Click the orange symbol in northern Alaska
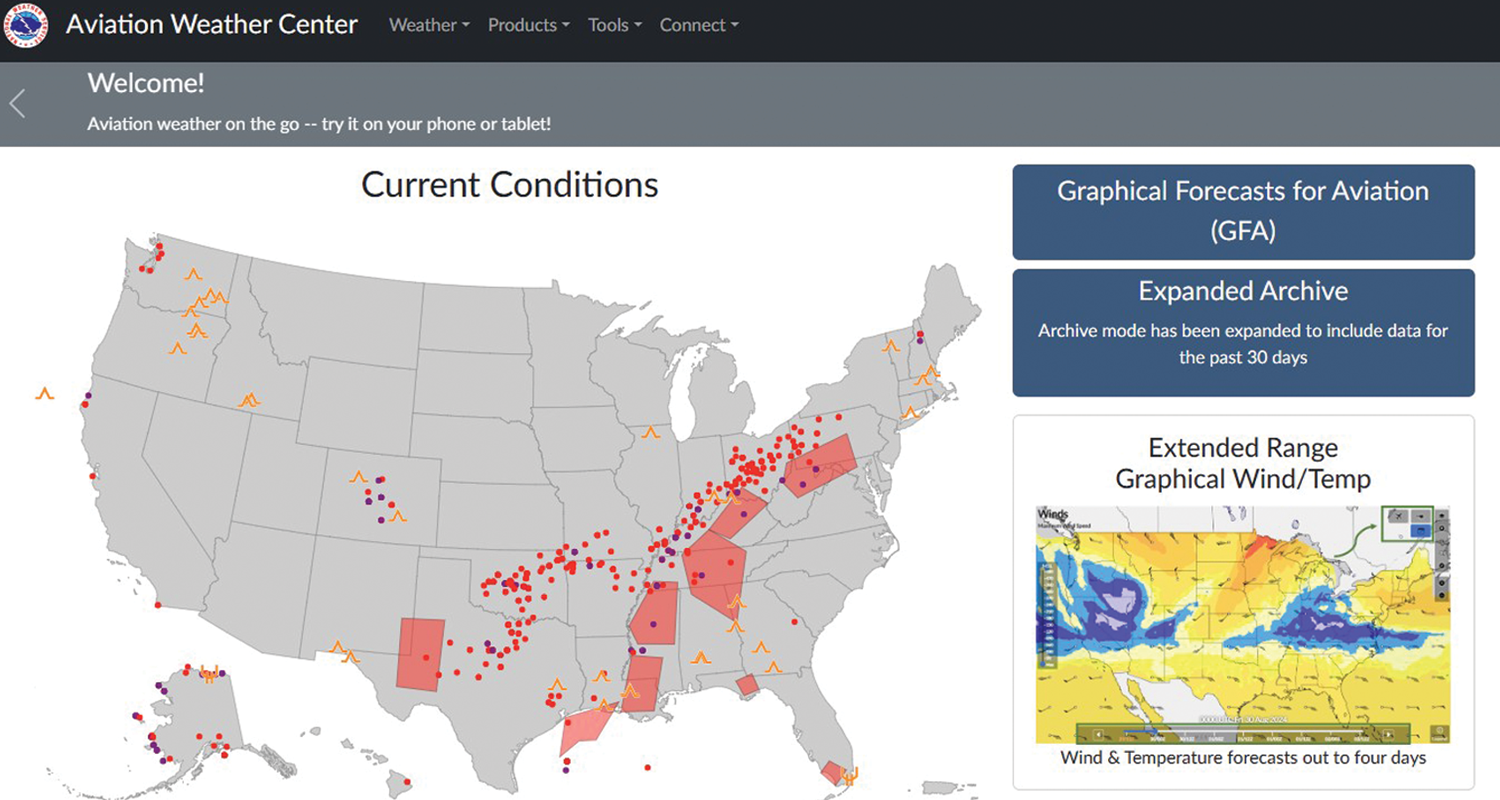 pyautogui.click(x=209, y=673)
